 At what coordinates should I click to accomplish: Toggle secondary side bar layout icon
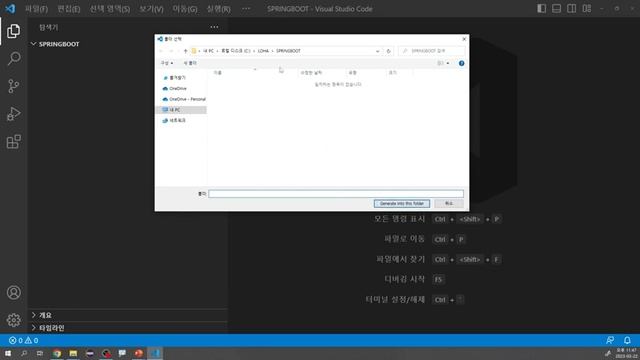[x=571, y=9]
